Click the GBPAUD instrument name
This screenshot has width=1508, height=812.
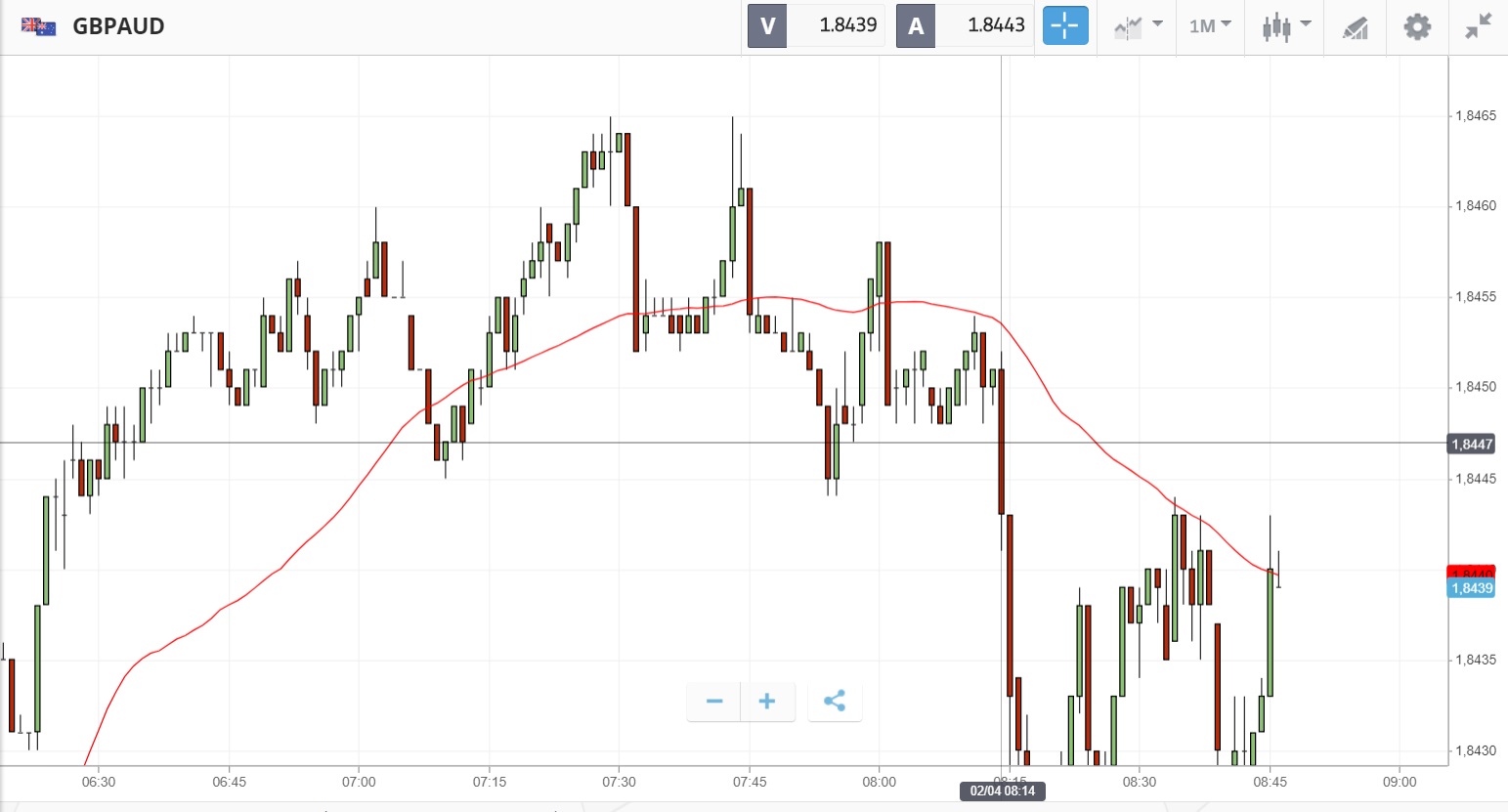118,26
